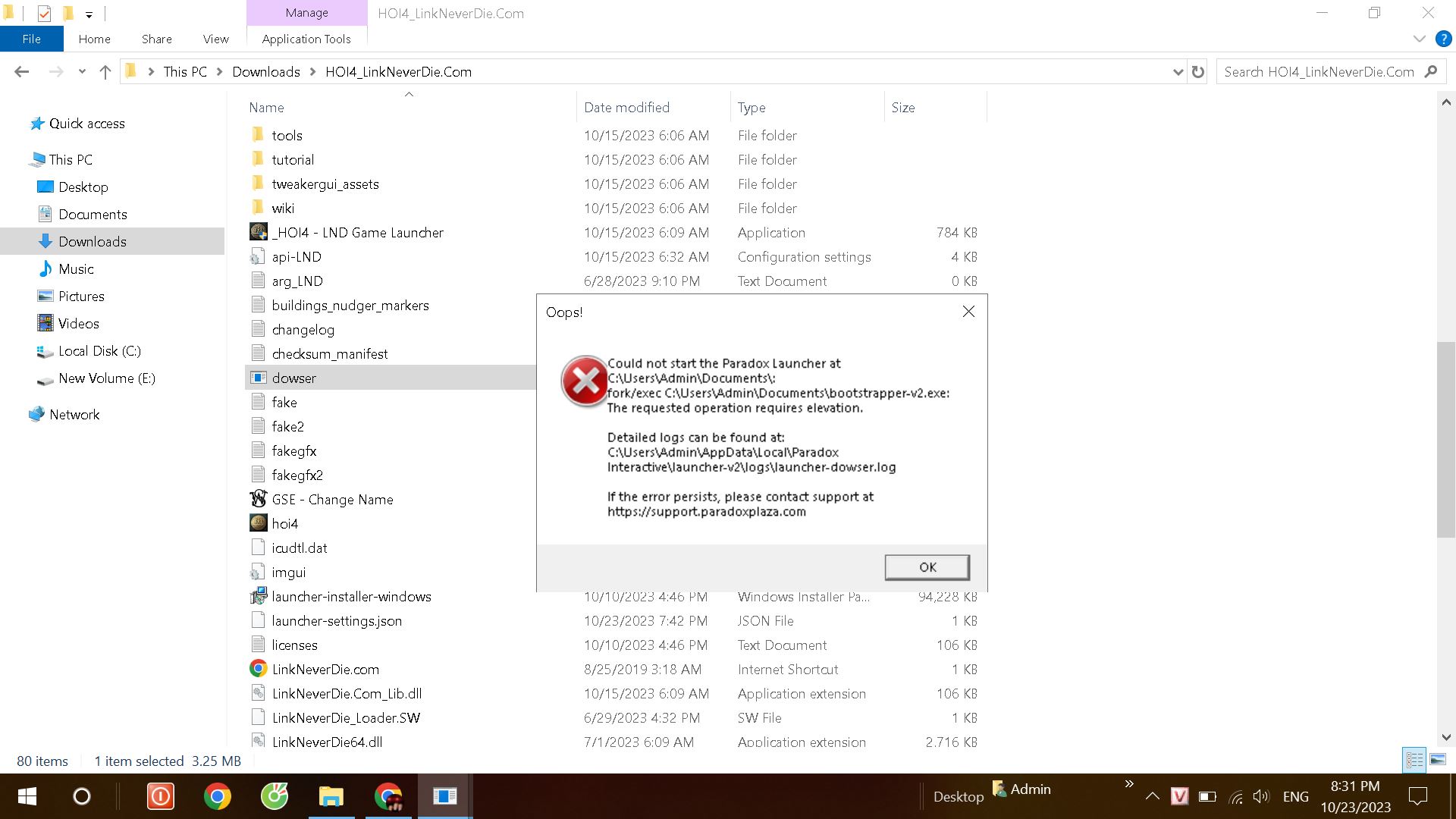The width and height of the screenshot is (1456, 819).
Task: Close the Oops dialog with X
Action: pos(968,312)
